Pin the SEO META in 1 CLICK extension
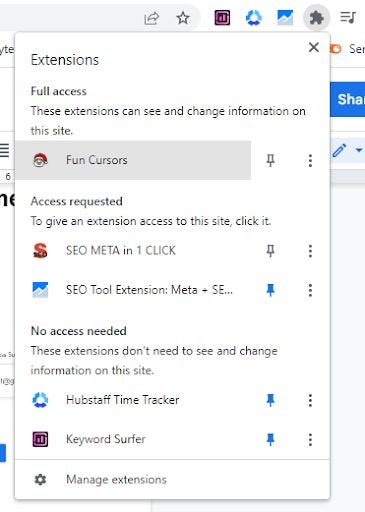The width and height of the screenshot is (365, 512). pyautogui.click(x=270, y=251)
